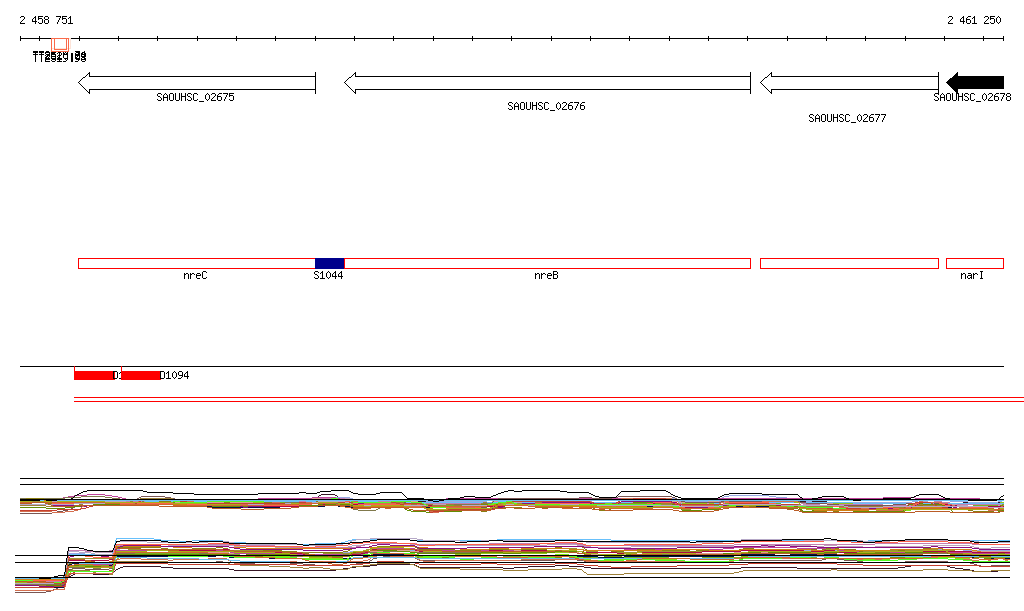Click the start coordinate 2 458 751
Image resolution: width=1024 pixels, height=611 pixels.
pos(46,20)
